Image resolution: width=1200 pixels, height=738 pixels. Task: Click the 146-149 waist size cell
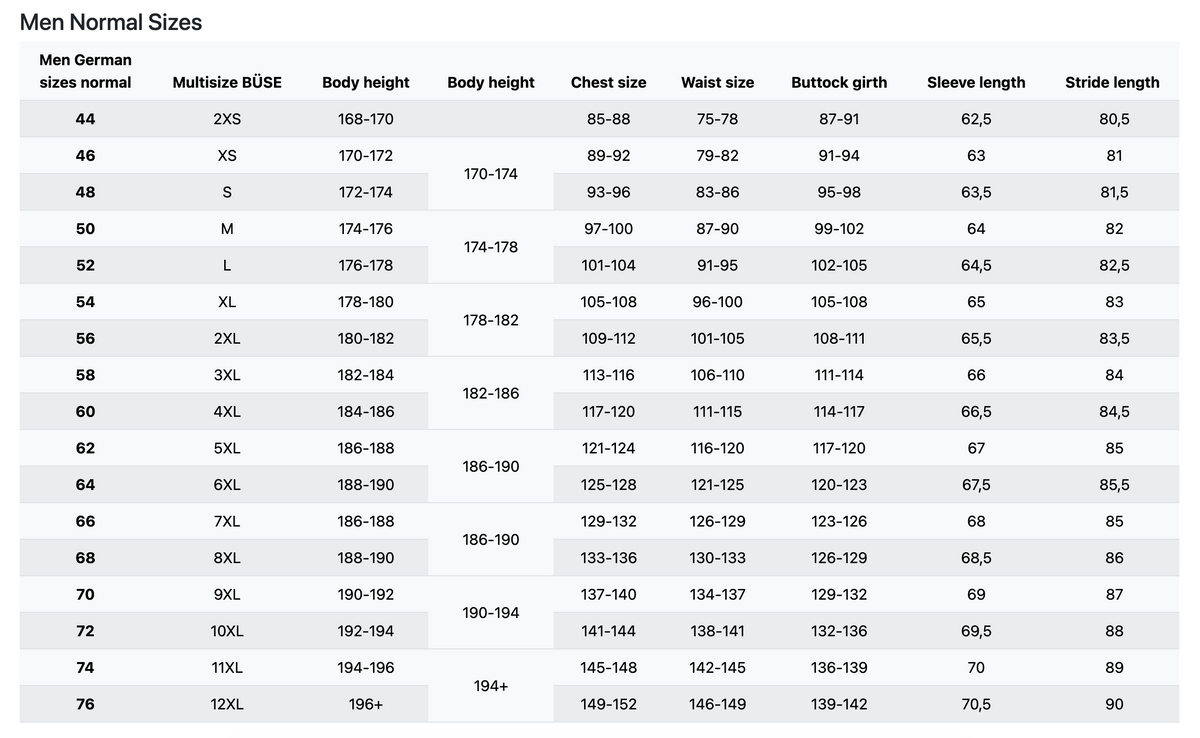click(717, 704)
